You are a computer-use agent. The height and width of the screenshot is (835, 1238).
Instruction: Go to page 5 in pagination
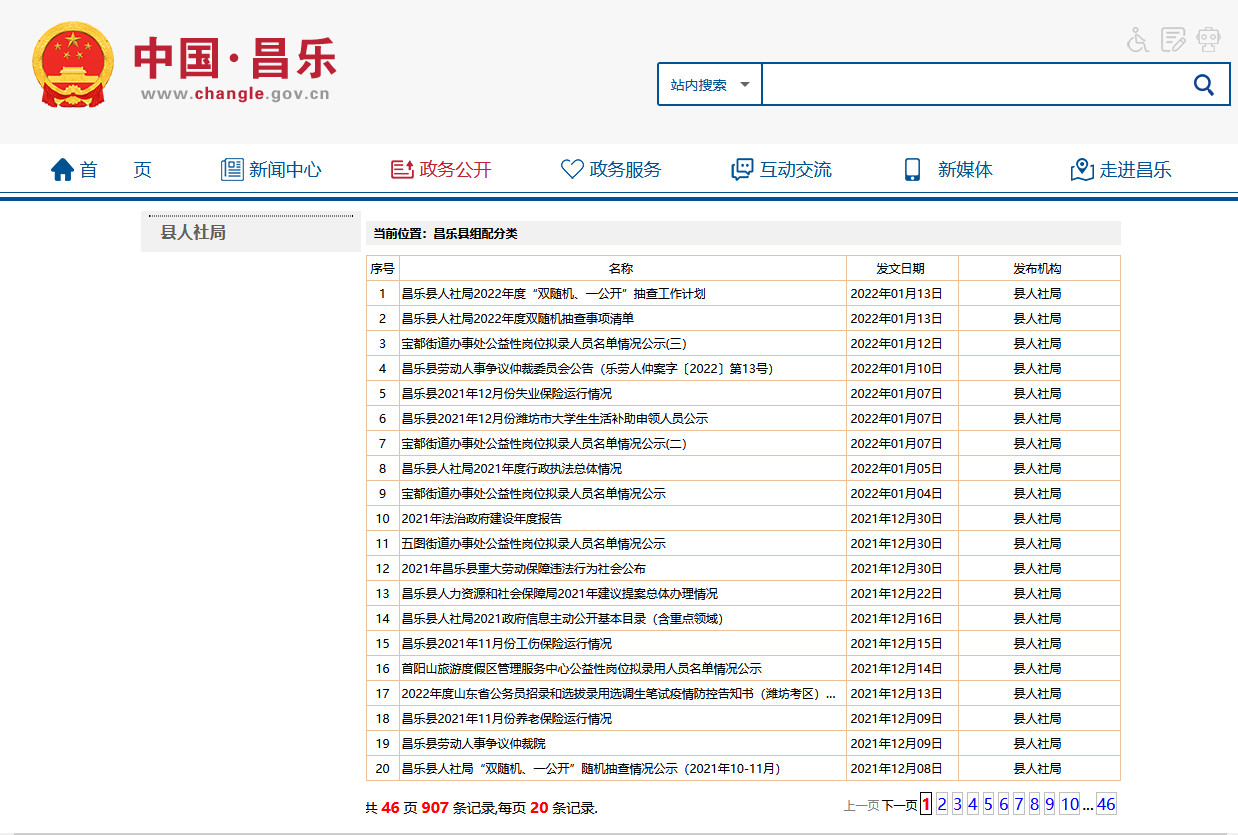pos(988,804)
